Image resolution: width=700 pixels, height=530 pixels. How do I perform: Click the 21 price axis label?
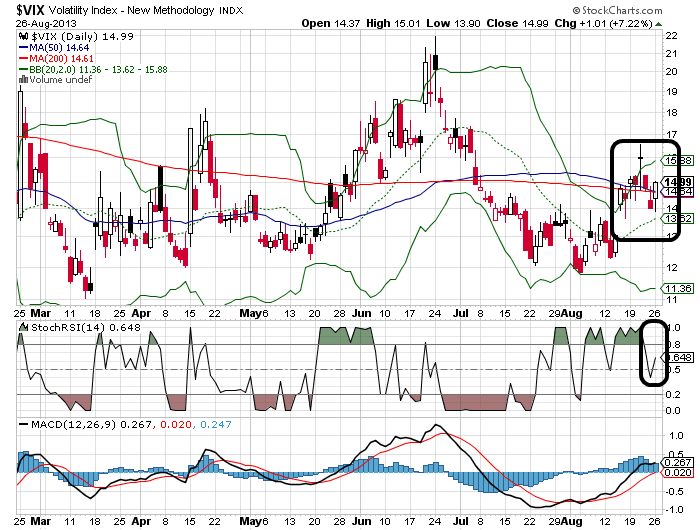point(671,54)
